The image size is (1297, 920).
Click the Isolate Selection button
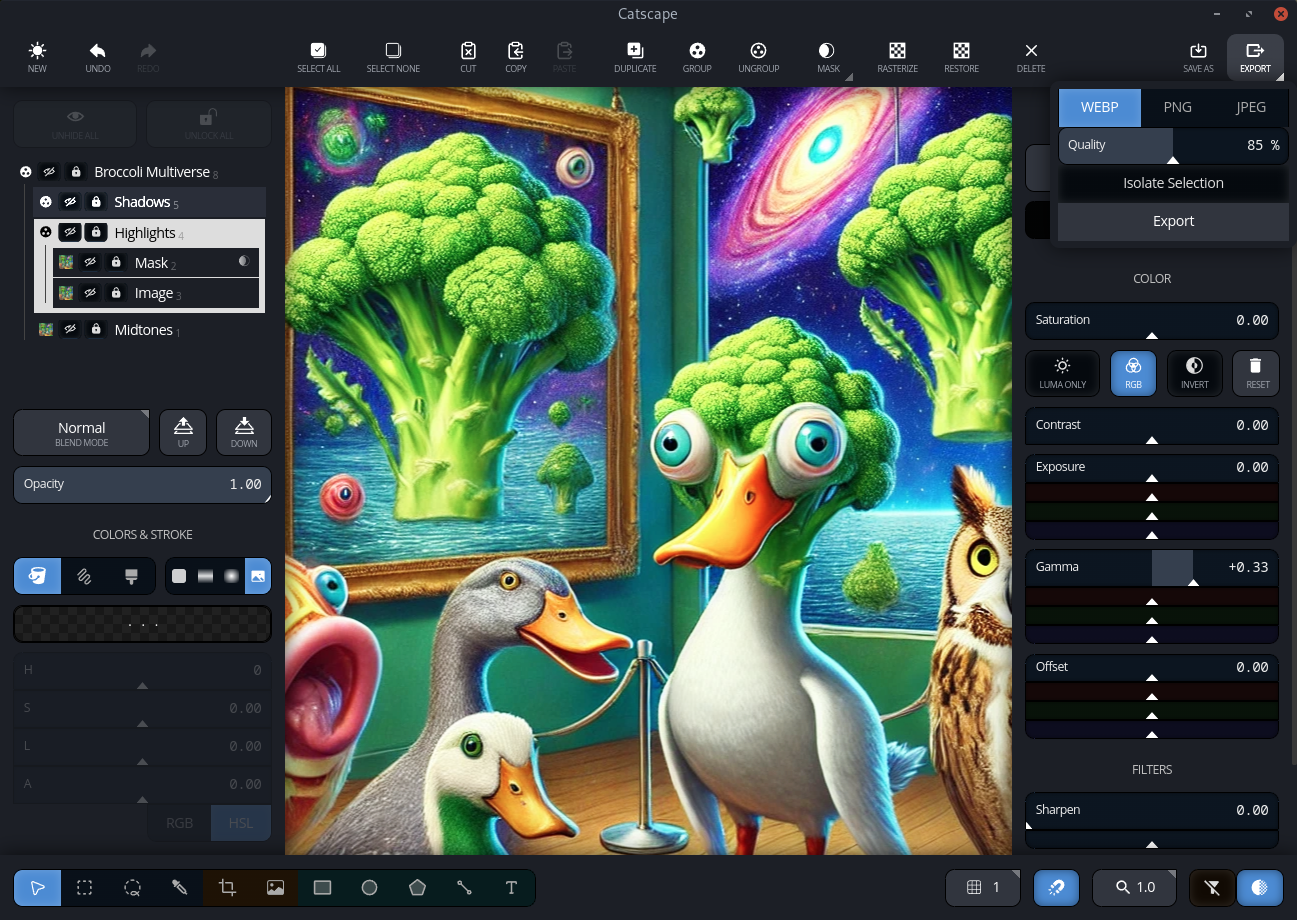coord(1173,183)
